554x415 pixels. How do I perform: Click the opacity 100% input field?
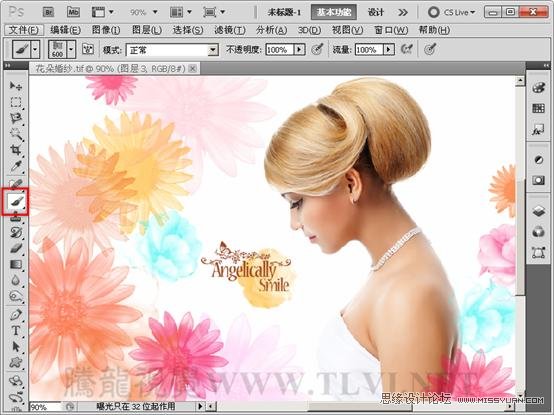click(x=279, y=50)
